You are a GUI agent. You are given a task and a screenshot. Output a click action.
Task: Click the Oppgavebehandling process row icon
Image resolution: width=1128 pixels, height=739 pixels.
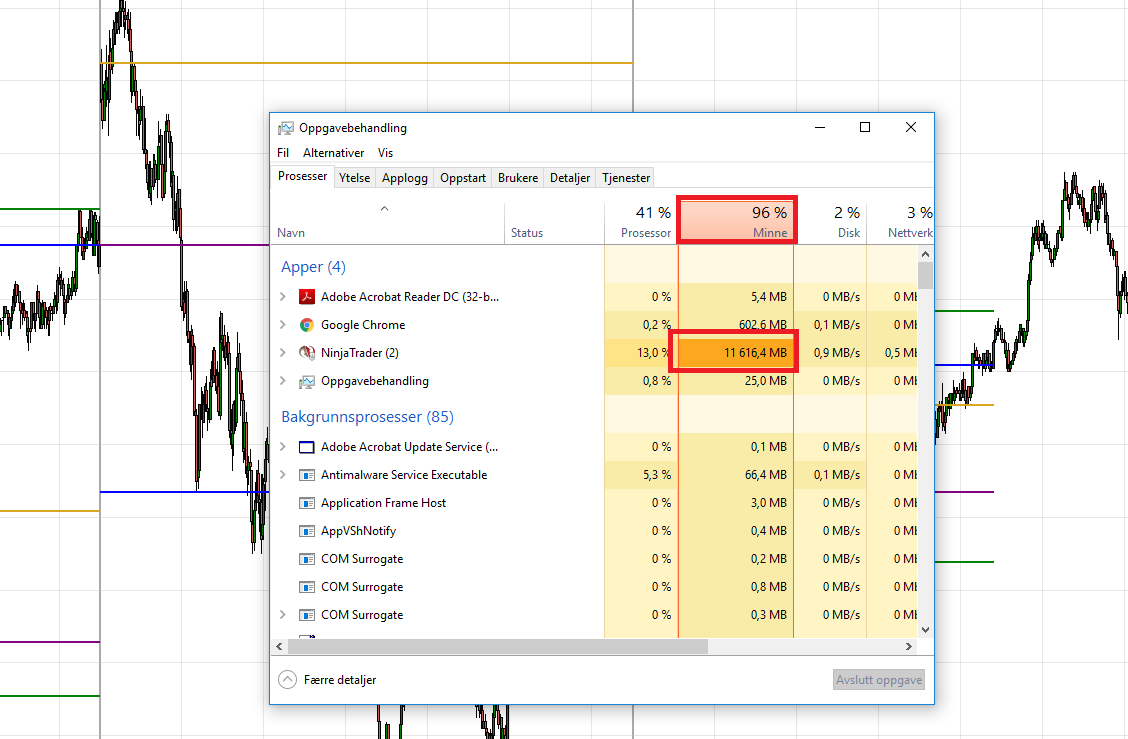coord(306,381)
